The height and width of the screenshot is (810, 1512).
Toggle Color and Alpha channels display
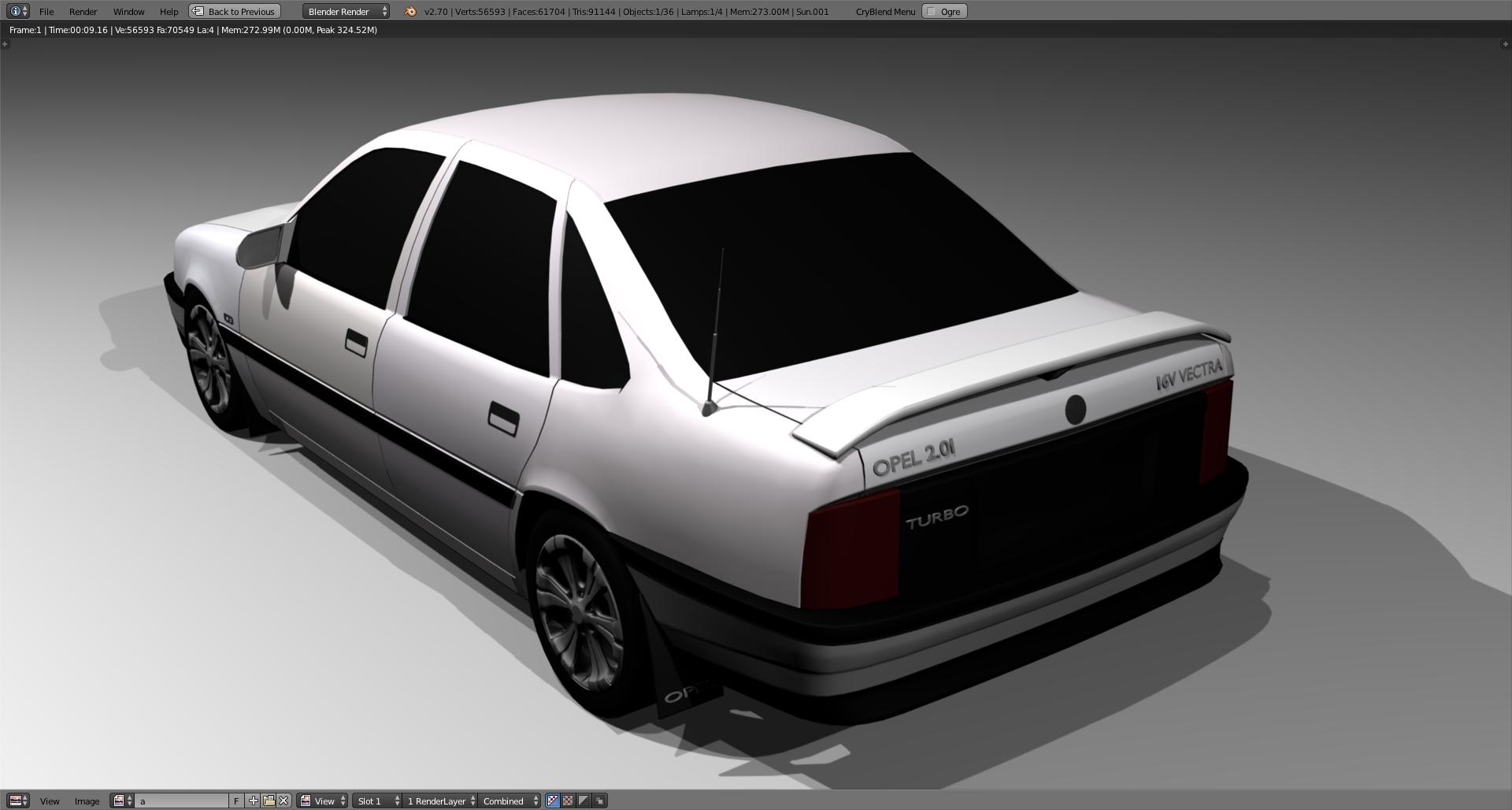(x=553, y=801)
